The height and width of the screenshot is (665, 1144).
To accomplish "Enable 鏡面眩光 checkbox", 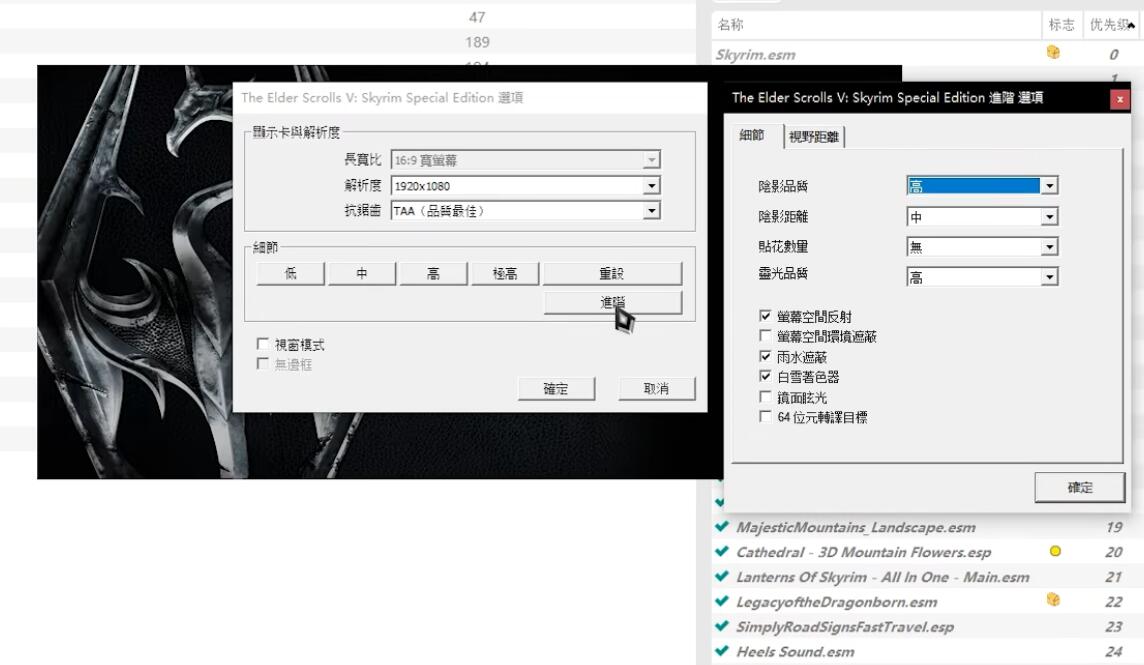I will [765, 396].
